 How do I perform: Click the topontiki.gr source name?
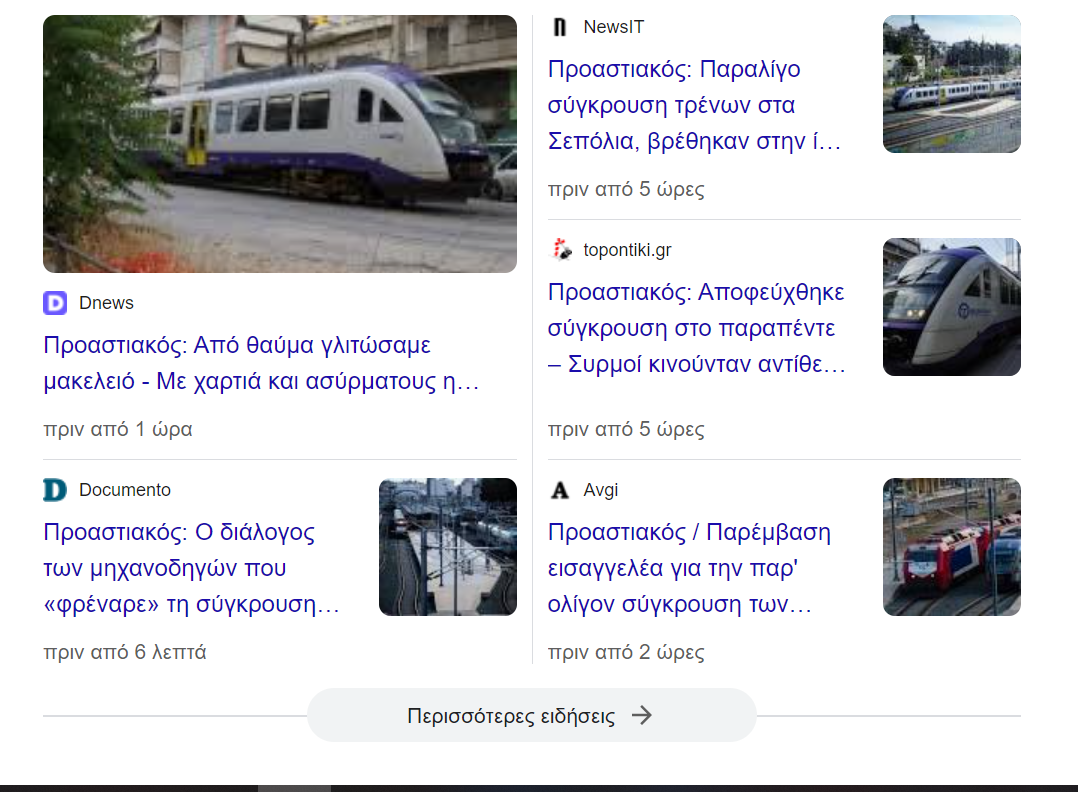[627, 250]
